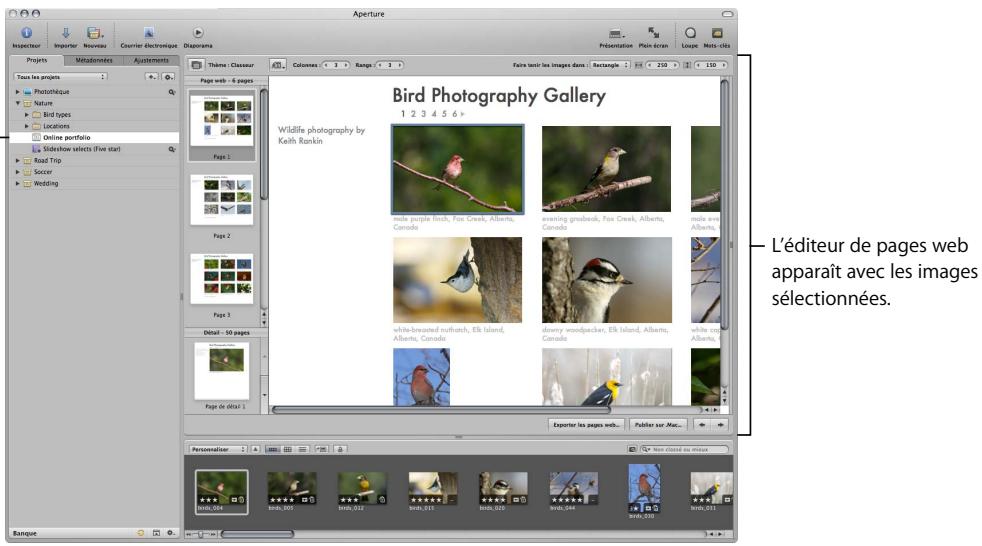Viewport: 982px width, 546px height.
Task: Go to next page with right arrow button
Action: 720,425
